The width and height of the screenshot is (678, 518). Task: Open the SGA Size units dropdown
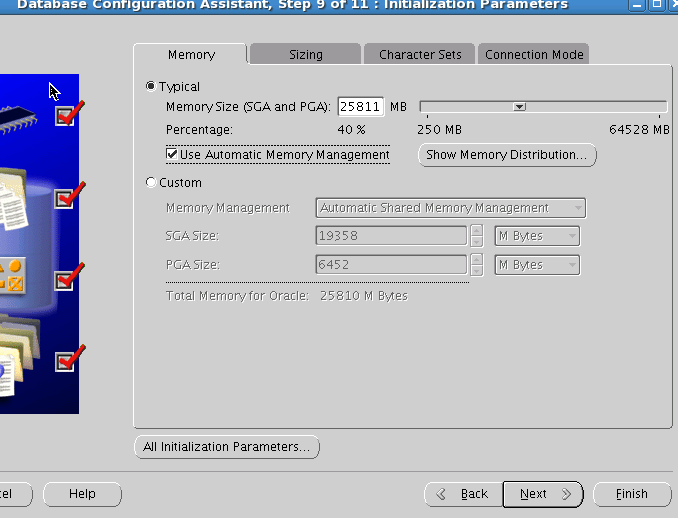point(537,236)
